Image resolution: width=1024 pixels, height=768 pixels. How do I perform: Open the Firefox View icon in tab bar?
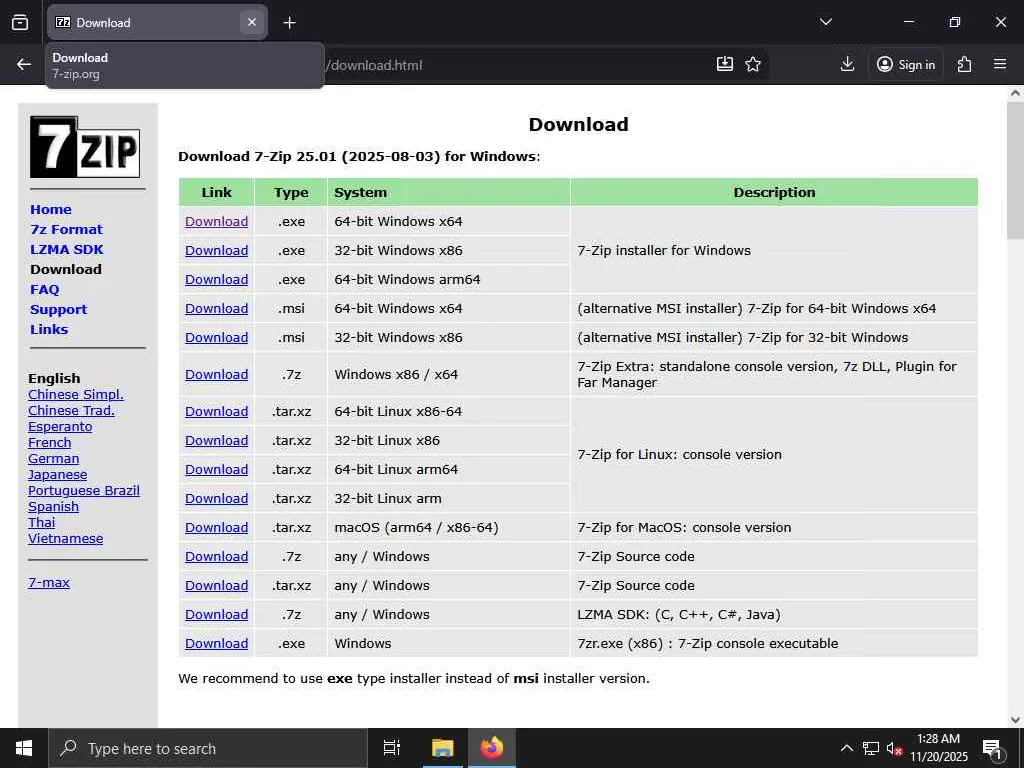(20, 22)
